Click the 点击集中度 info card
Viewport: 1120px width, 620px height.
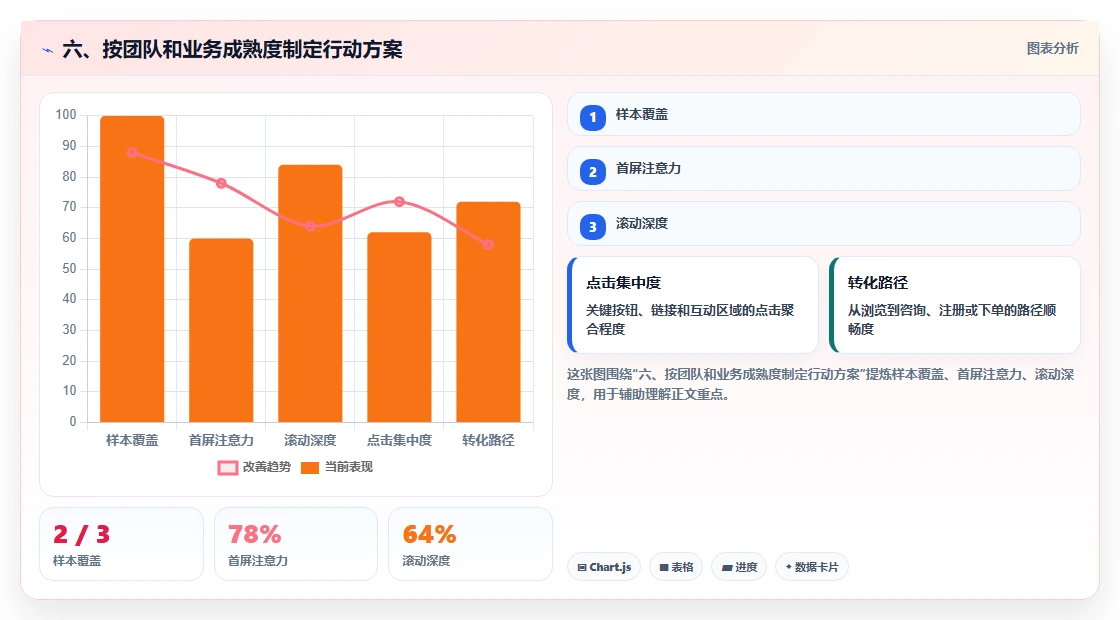pyautogui.click(x=693, y=305)
